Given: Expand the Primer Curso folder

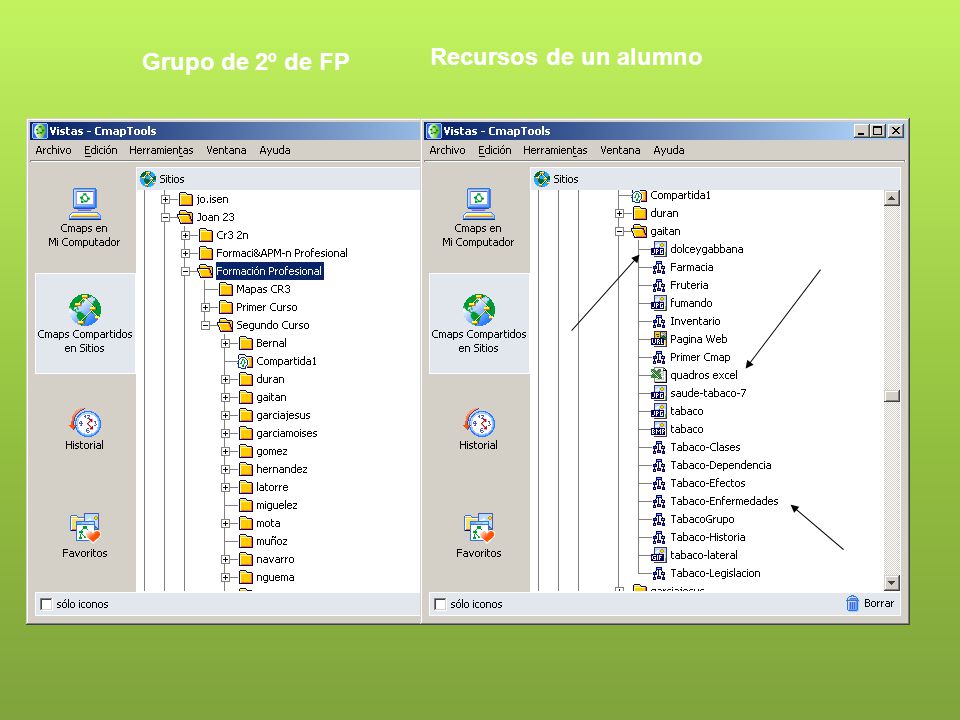Looking at the screenshot, I should click(206, 307).
